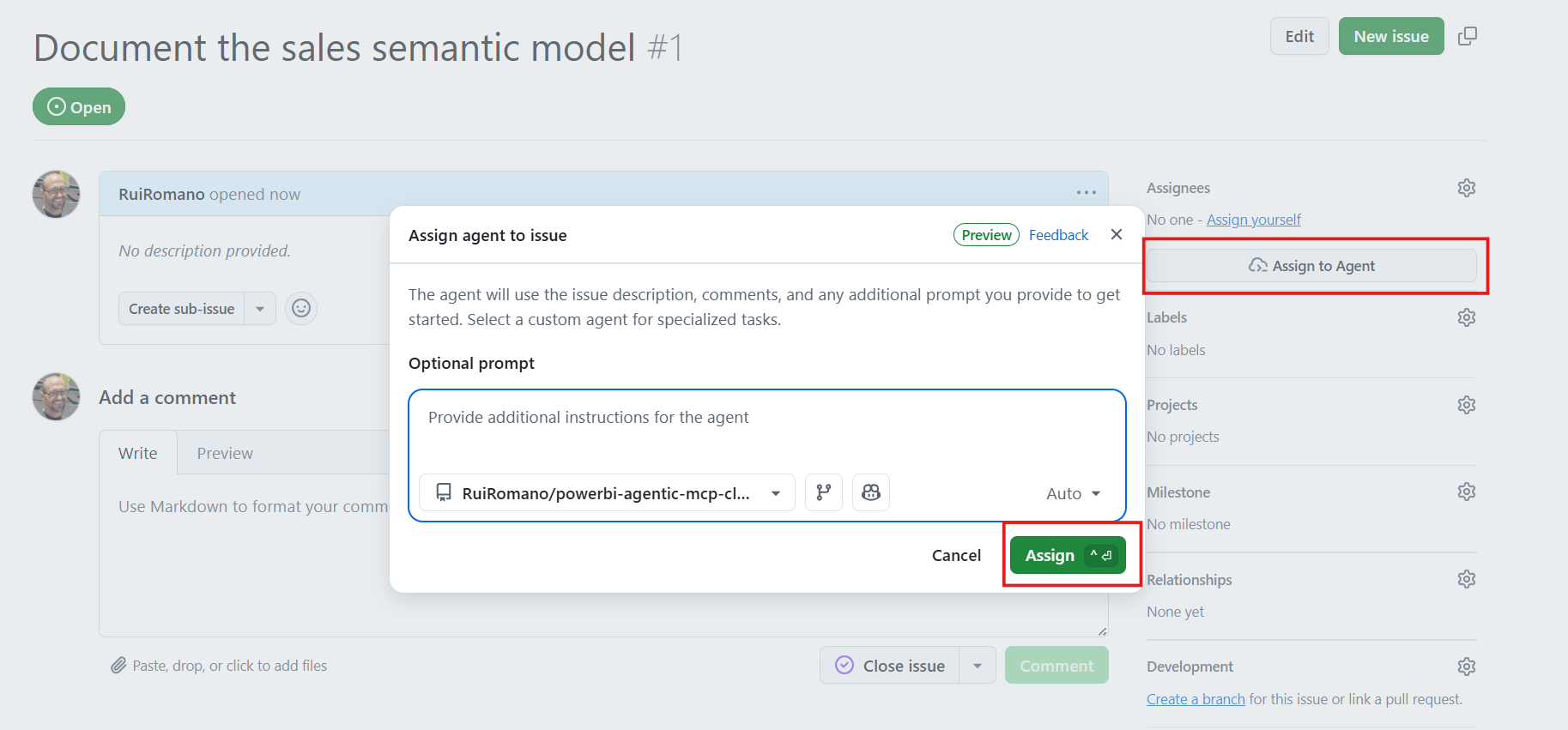Click Close issue button
Image resolution: width=1568 pixels, height=730 pixels.
pyautogui.click(x=890, y=665)
